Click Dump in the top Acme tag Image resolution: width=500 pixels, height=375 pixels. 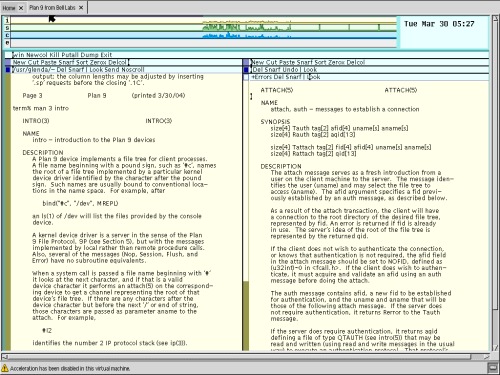click(89, 55)
